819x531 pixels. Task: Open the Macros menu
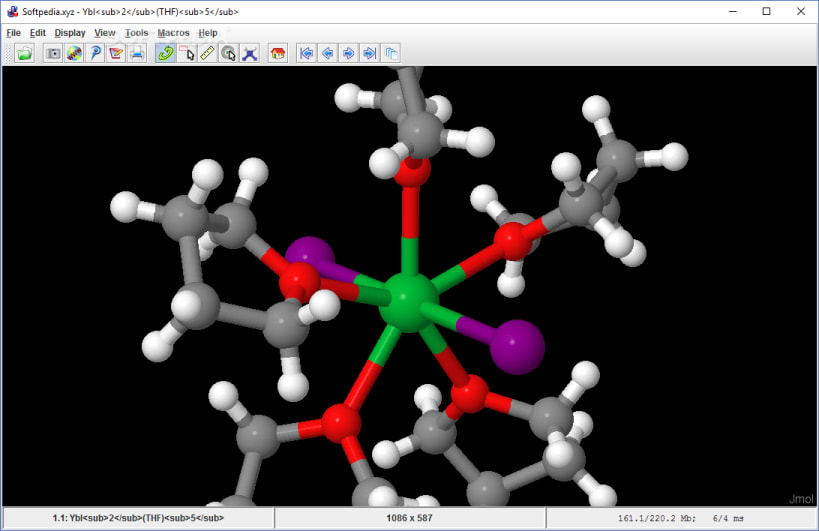pyautogui.click(x=173, y=33)
